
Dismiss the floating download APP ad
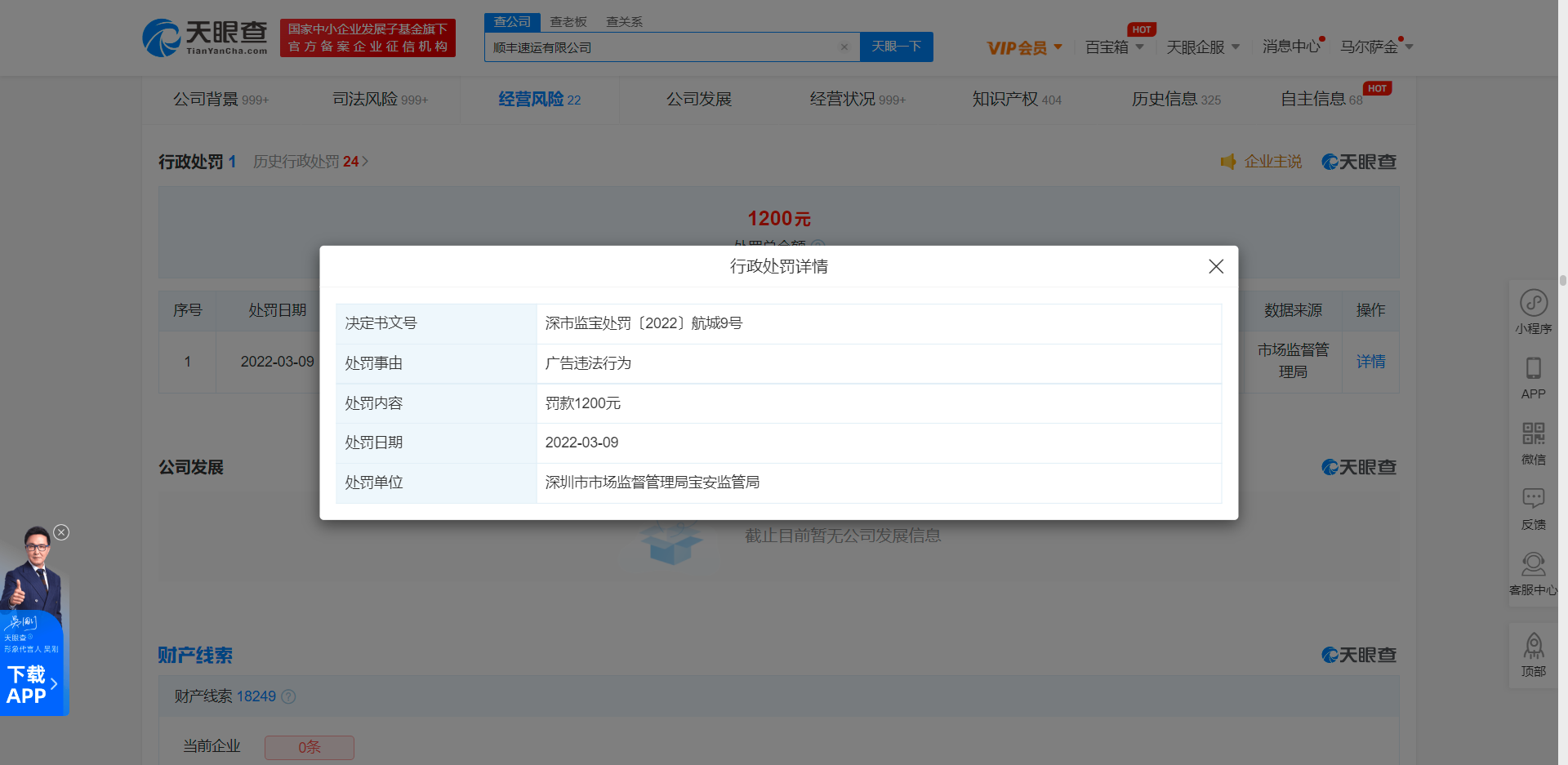[61, 532]
